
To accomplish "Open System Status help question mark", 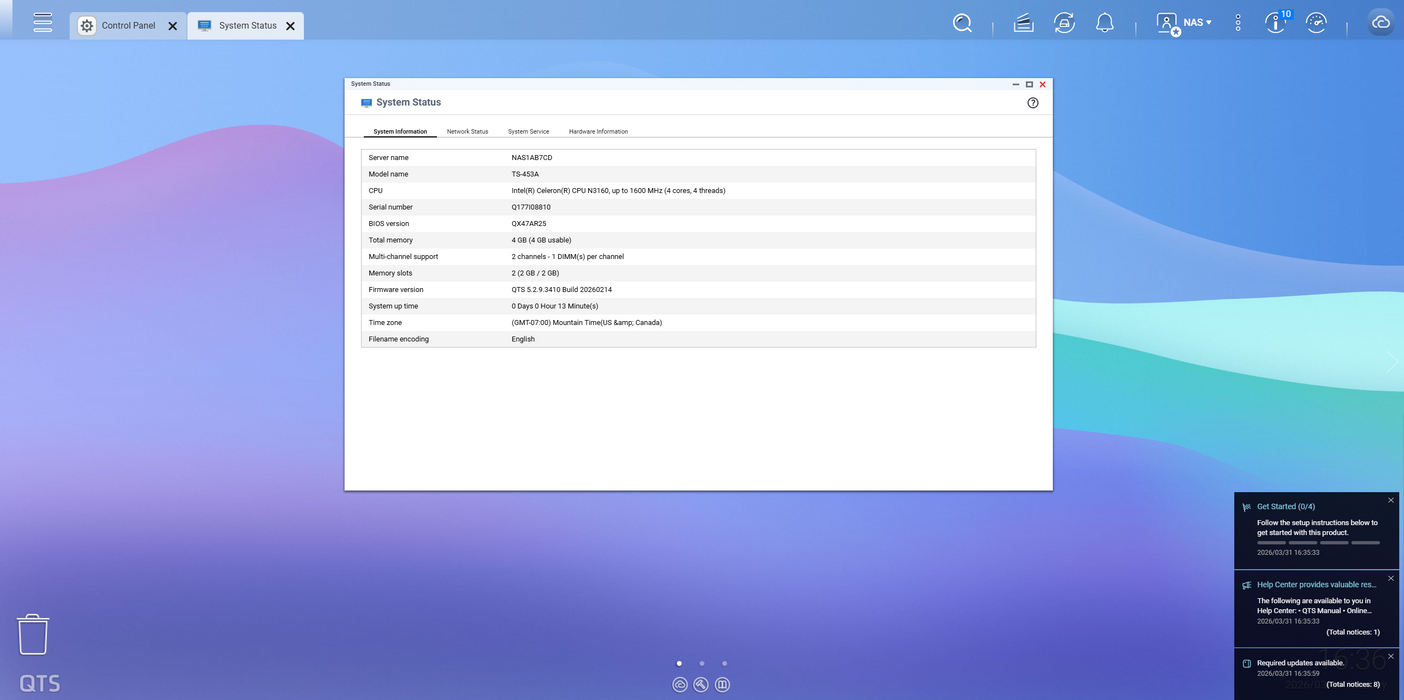I will (x=1033, y=103).
